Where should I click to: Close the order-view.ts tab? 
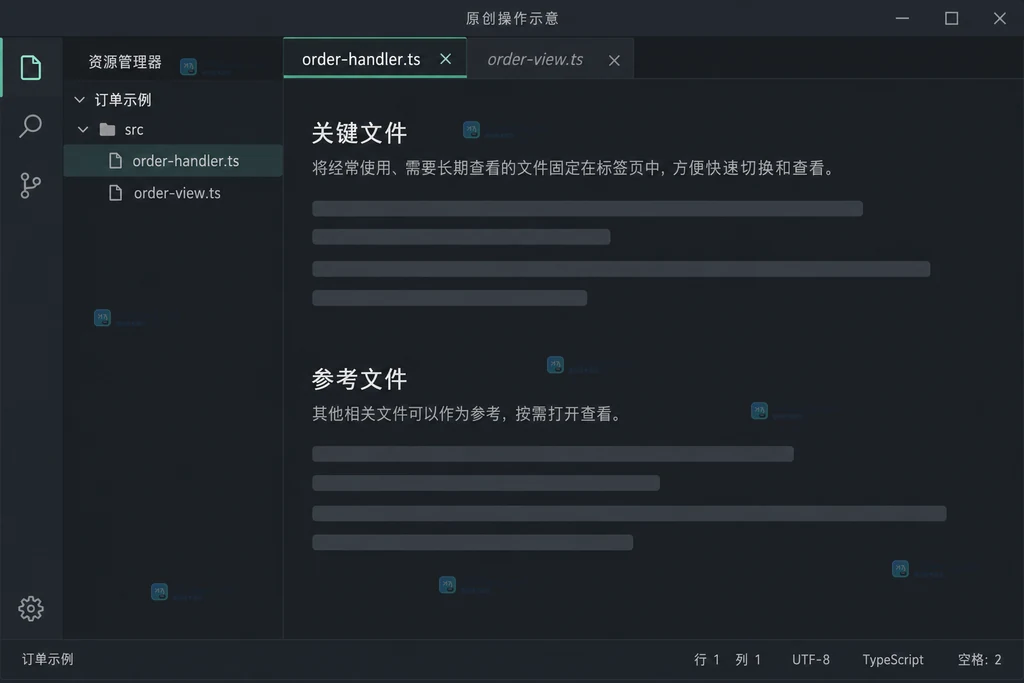point(614,60)
